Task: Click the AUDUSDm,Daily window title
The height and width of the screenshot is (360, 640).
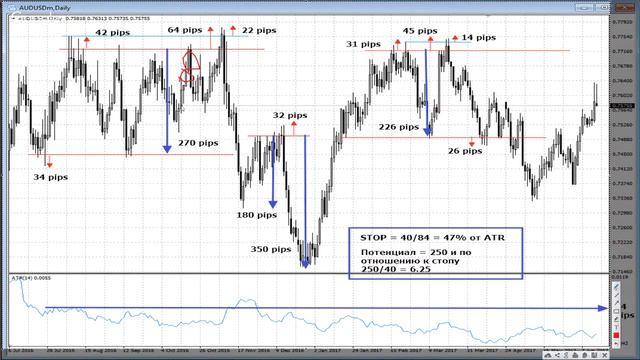Action: (x=44, y=8)
